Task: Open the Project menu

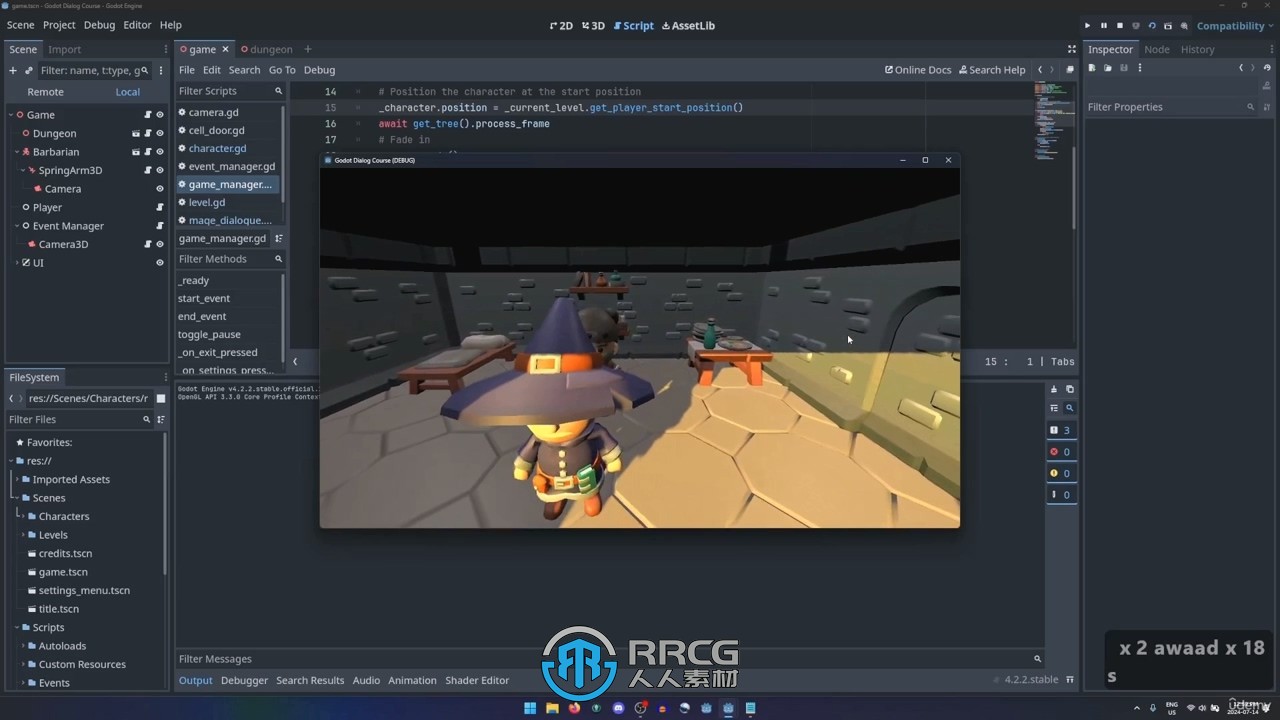Action: pos(59,25)
